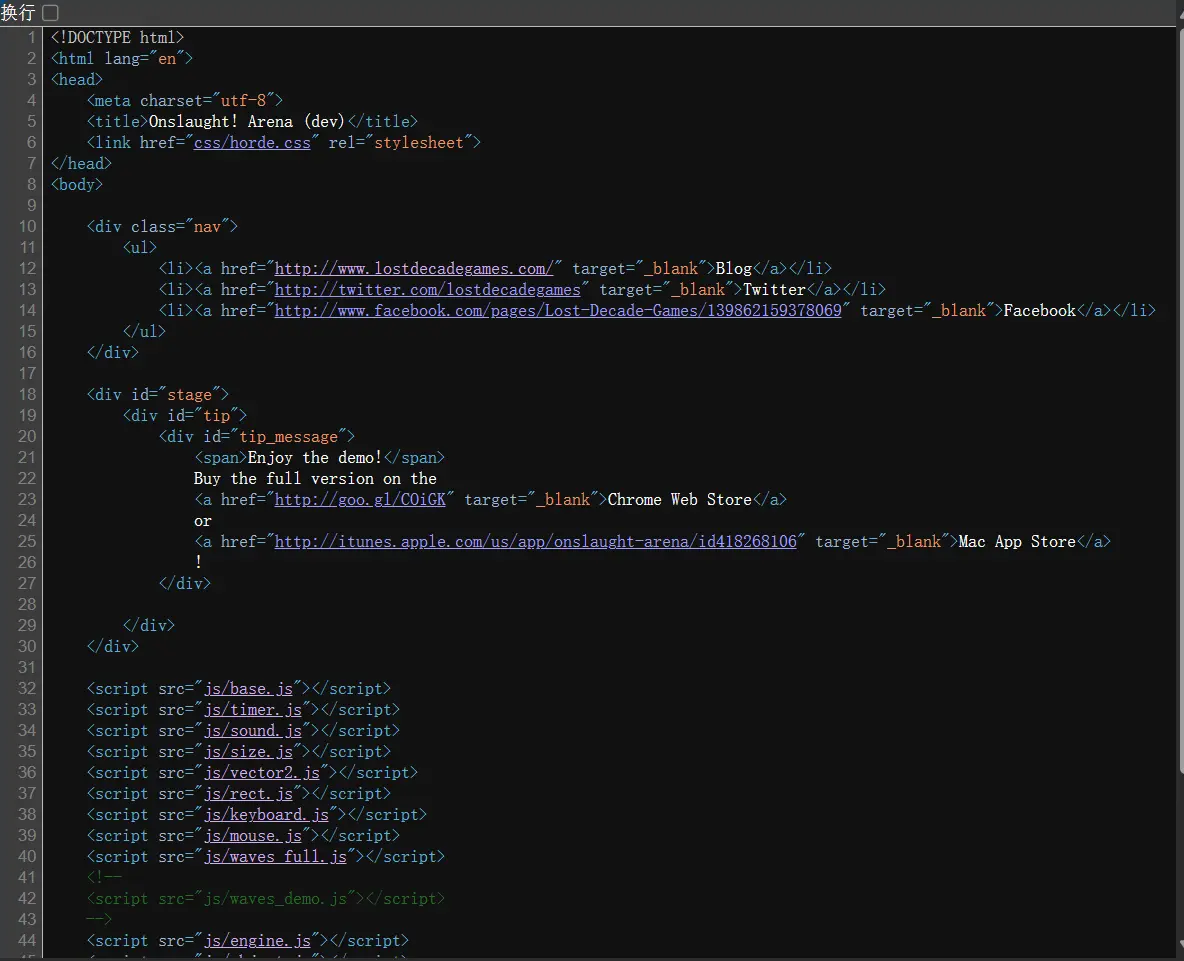
Task: Click the js/mouse.js source link
Action: tap(252, 835)
